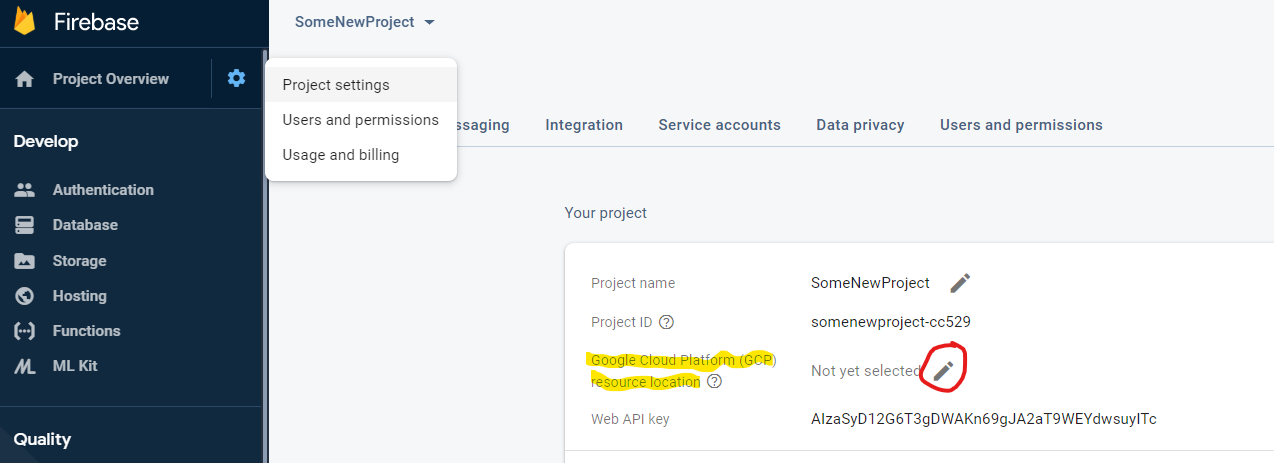
Task: Click the Authentication people icon
Action: click(x=25, y=190)
